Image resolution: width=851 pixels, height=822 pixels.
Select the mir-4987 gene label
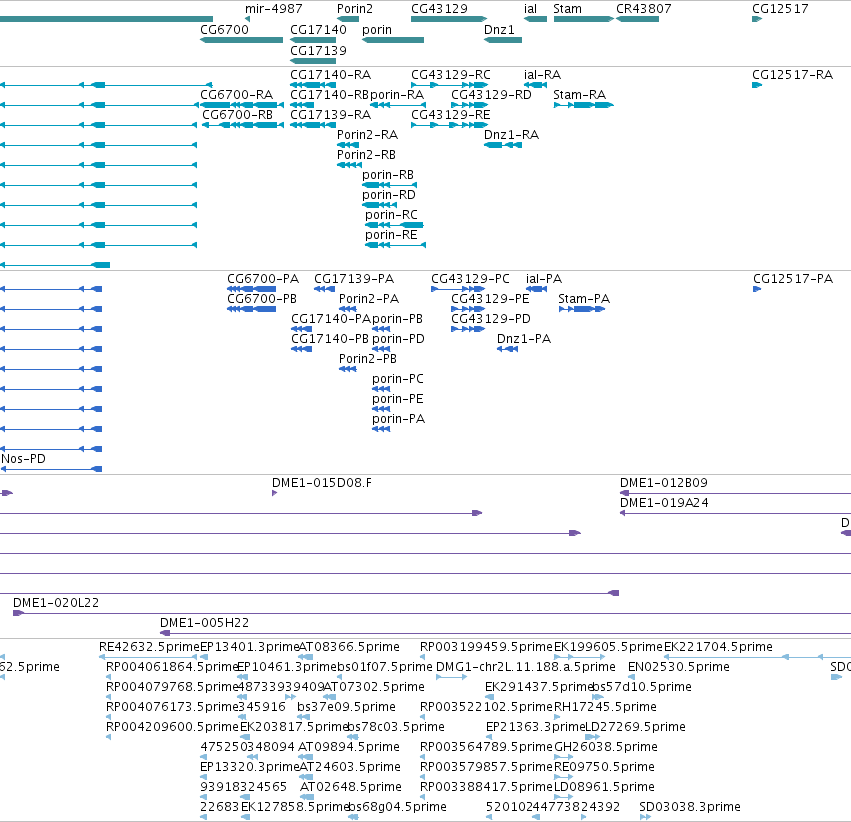(274, 9)
